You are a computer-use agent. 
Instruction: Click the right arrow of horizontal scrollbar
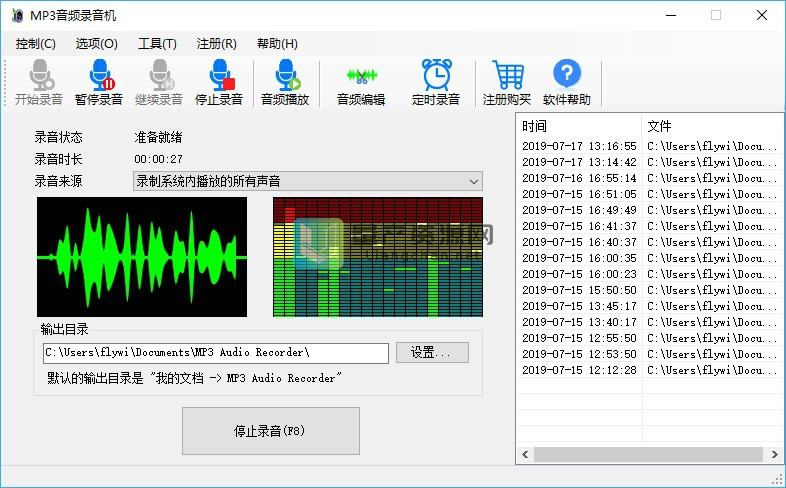(774, 454)
